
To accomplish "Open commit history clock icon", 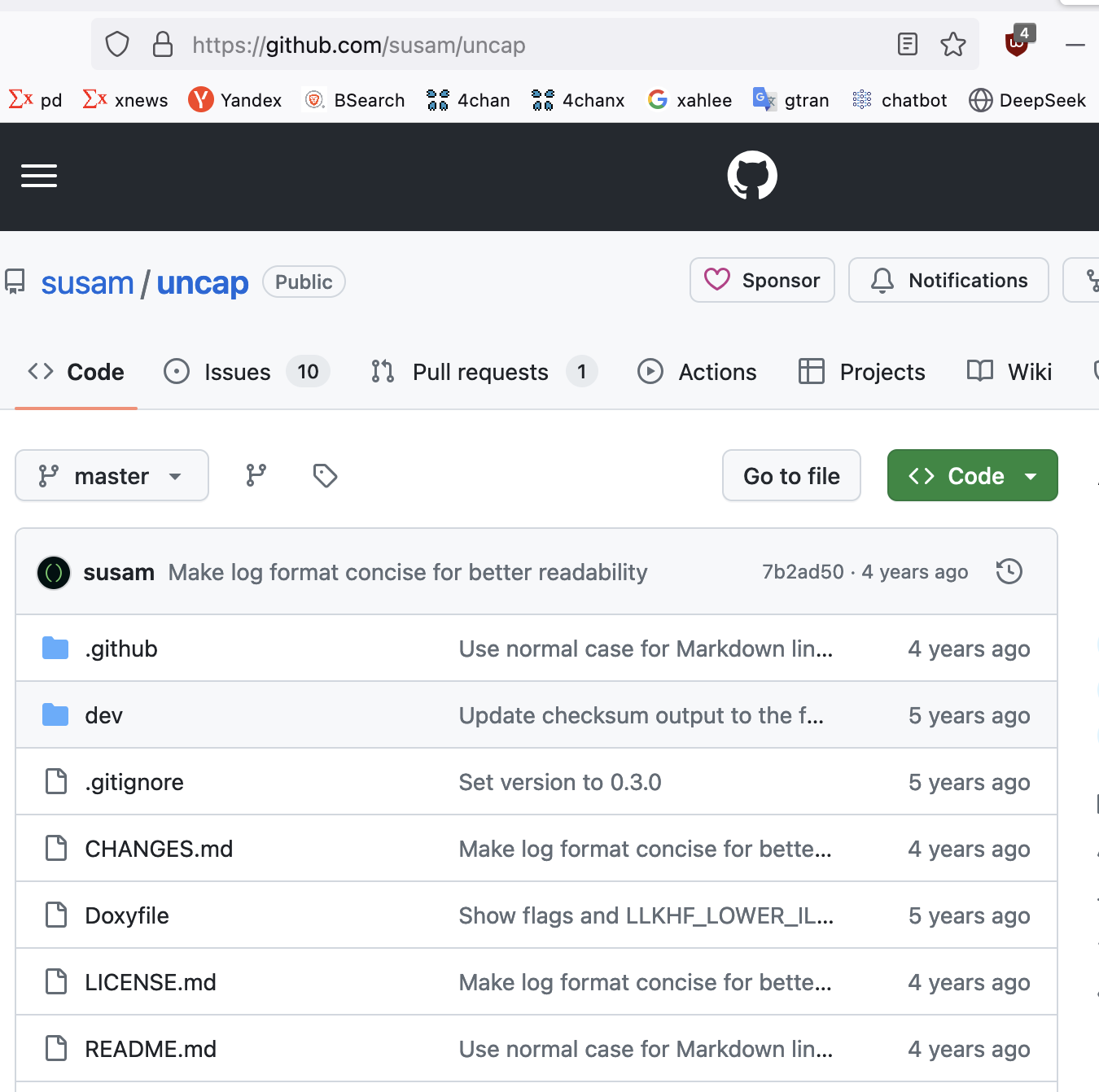I will [x=1009, y=571].
